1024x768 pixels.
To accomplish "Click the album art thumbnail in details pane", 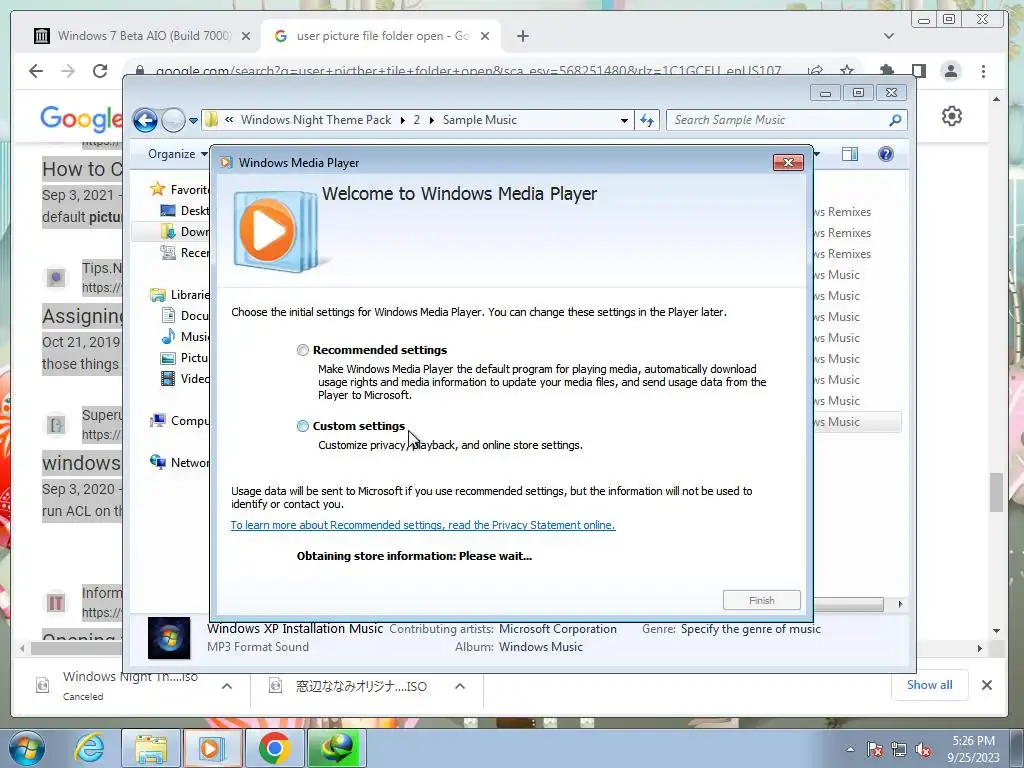I will click(169, 637).
